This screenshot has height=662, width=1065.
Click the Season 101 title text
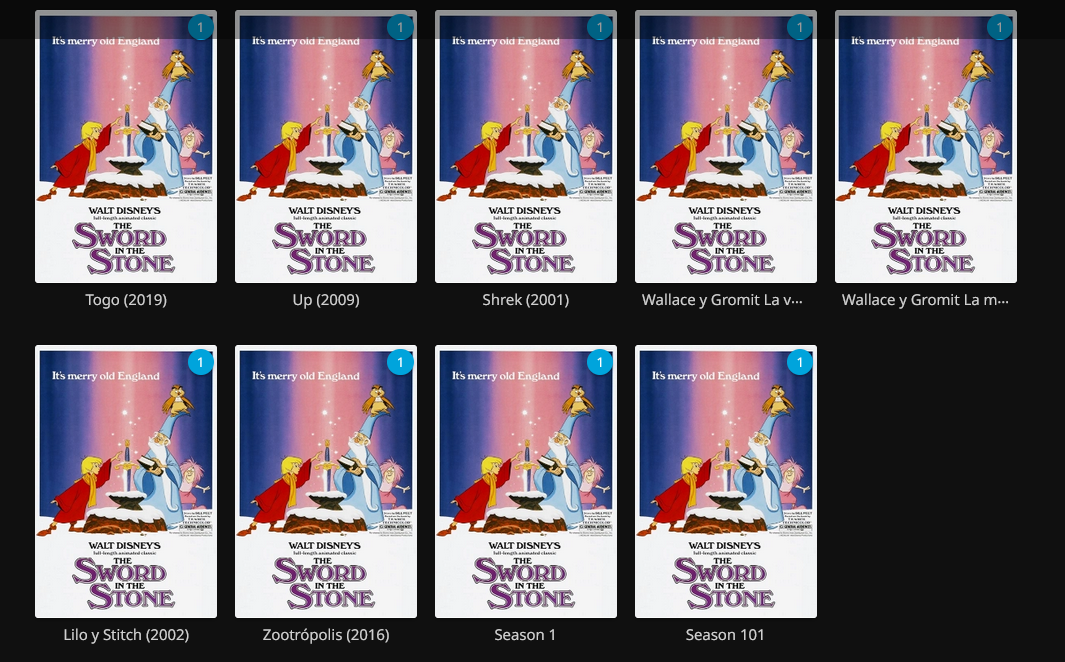[x=725, y=635]
